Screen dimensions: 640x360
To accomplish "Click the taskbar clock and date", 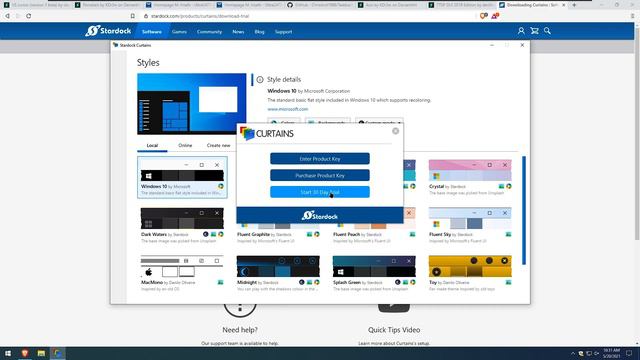I will point(611,353).
